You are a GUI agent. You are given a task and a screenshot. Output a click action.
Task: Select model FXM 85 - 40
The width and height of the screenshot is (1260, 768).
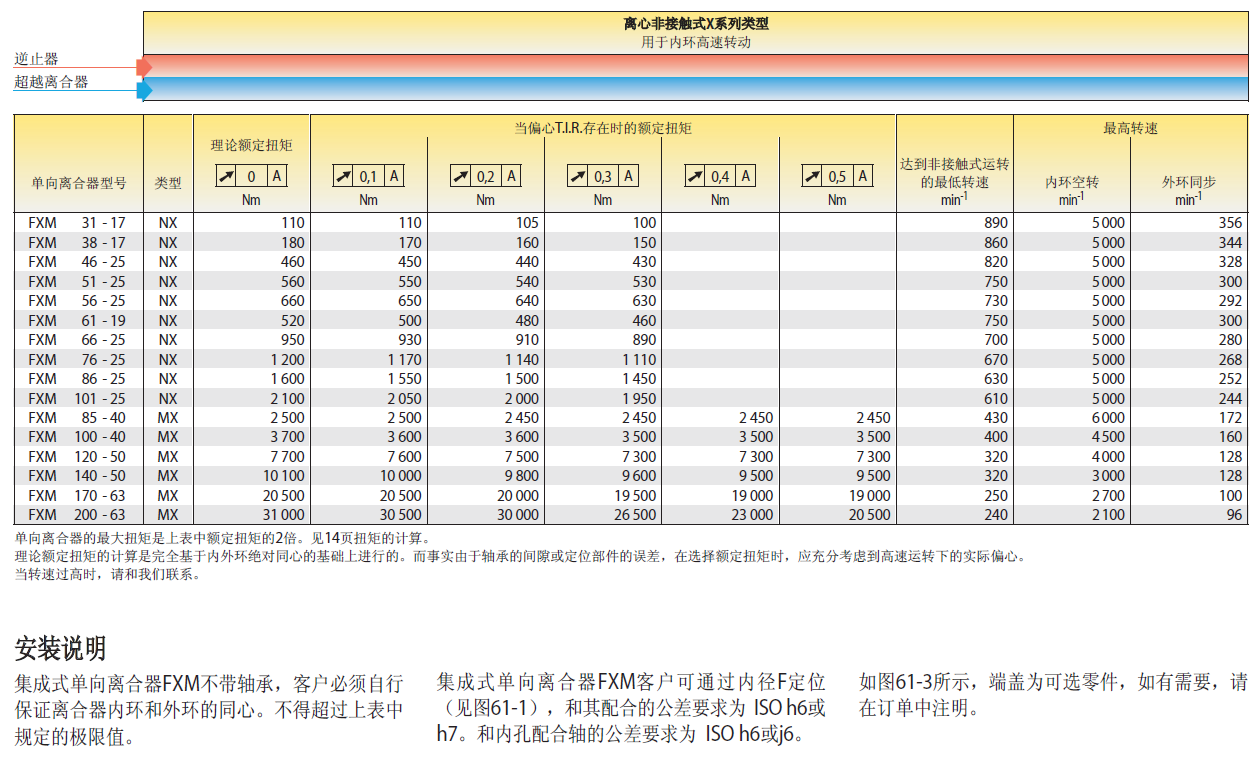point(77,418)
